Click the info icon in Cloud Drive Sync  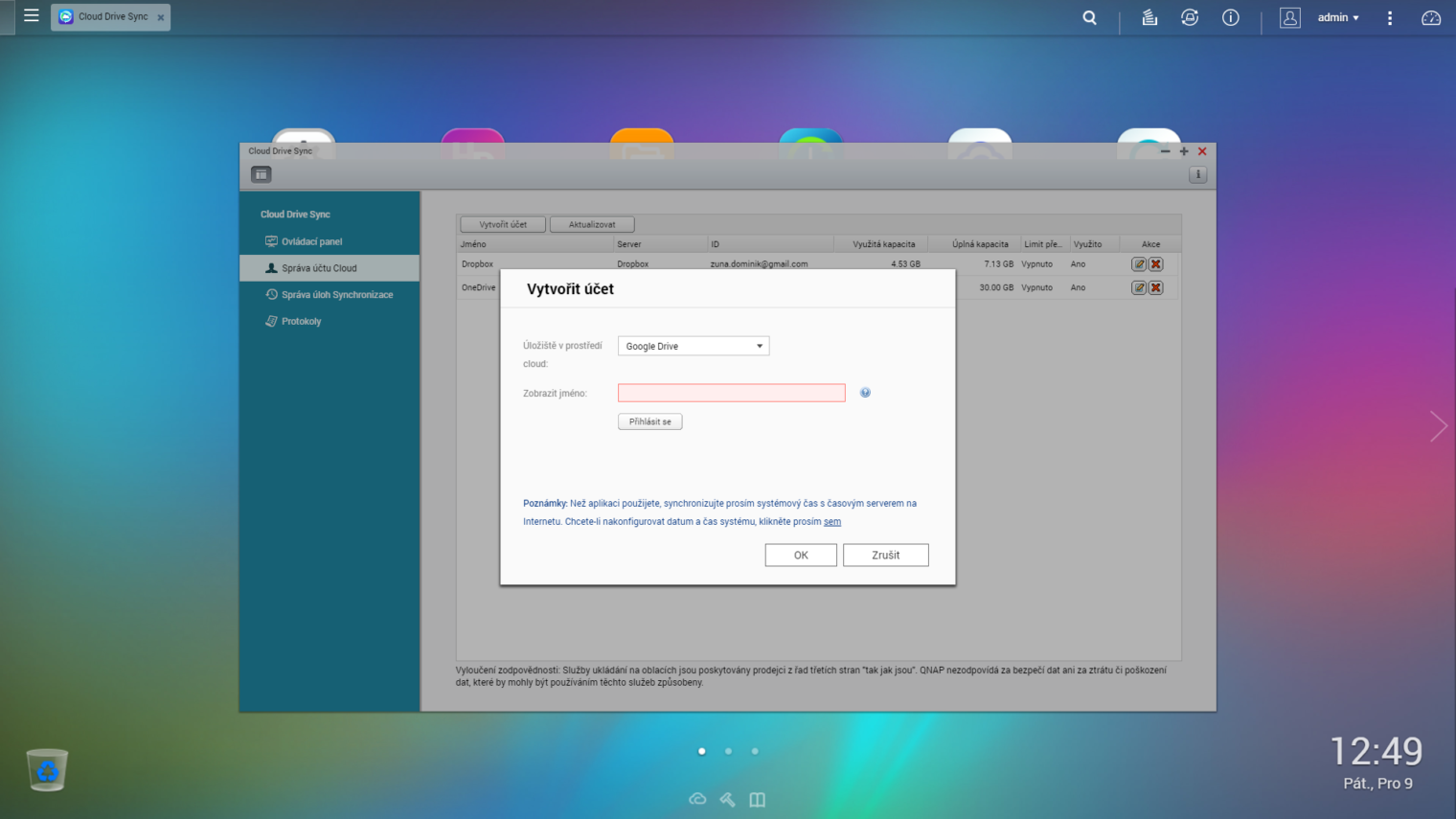tap(1197, 174)
